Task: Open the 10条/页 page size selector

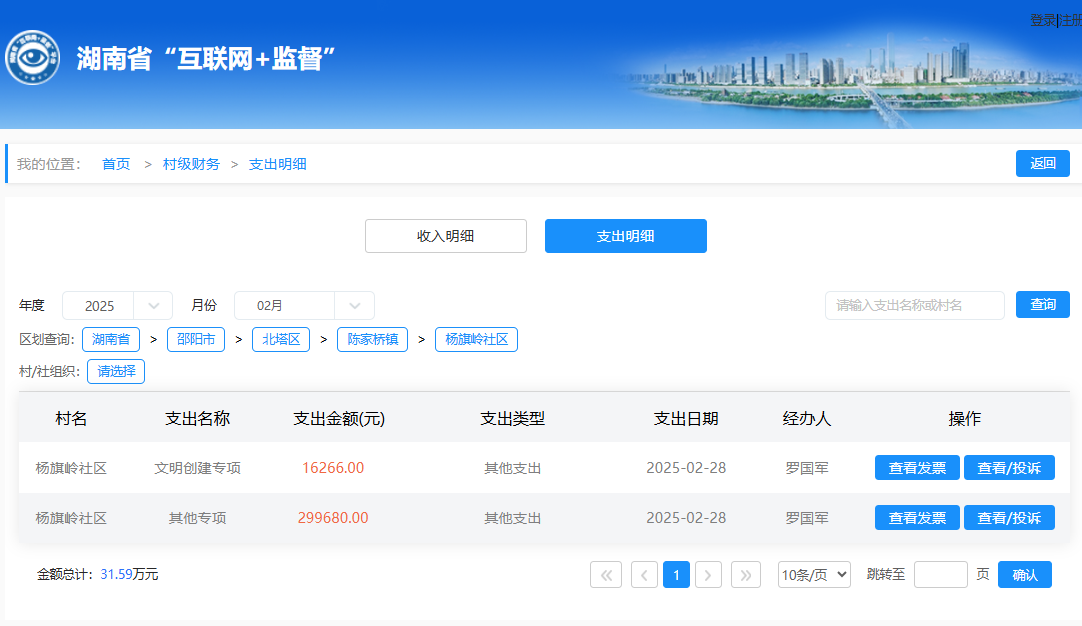Action: (x=814, y=574)
